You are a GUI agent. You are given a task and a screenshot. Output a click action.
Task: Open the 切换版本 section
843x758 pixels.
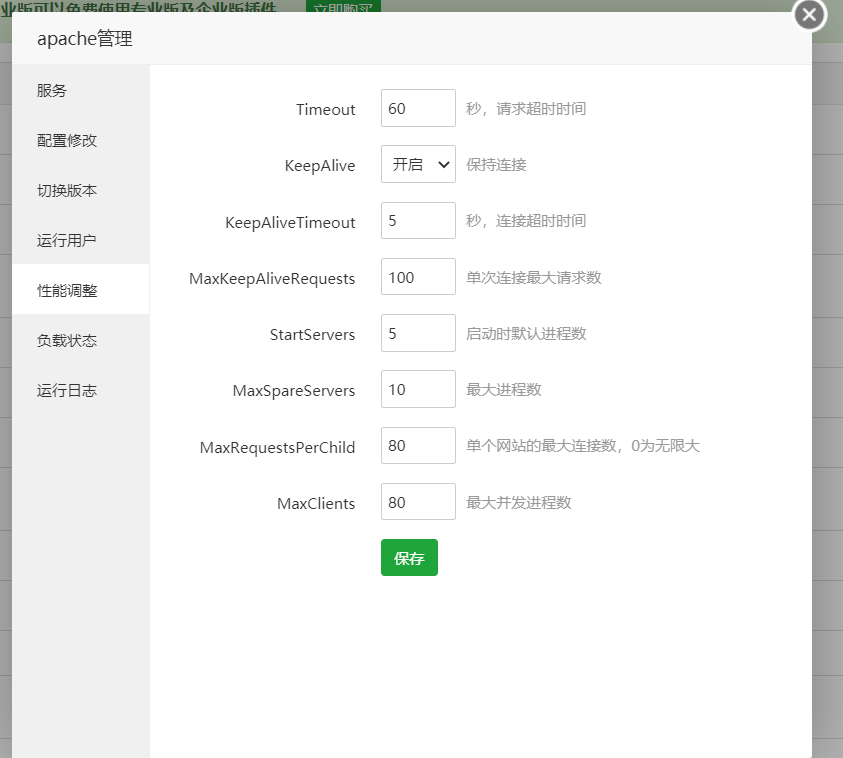(81, 190)
